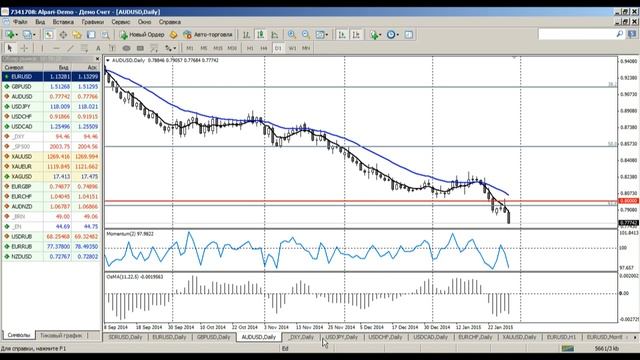Select the horizontal line drawing tool
Viewport: 640px width, 360px height.
(x=56, y=48)
